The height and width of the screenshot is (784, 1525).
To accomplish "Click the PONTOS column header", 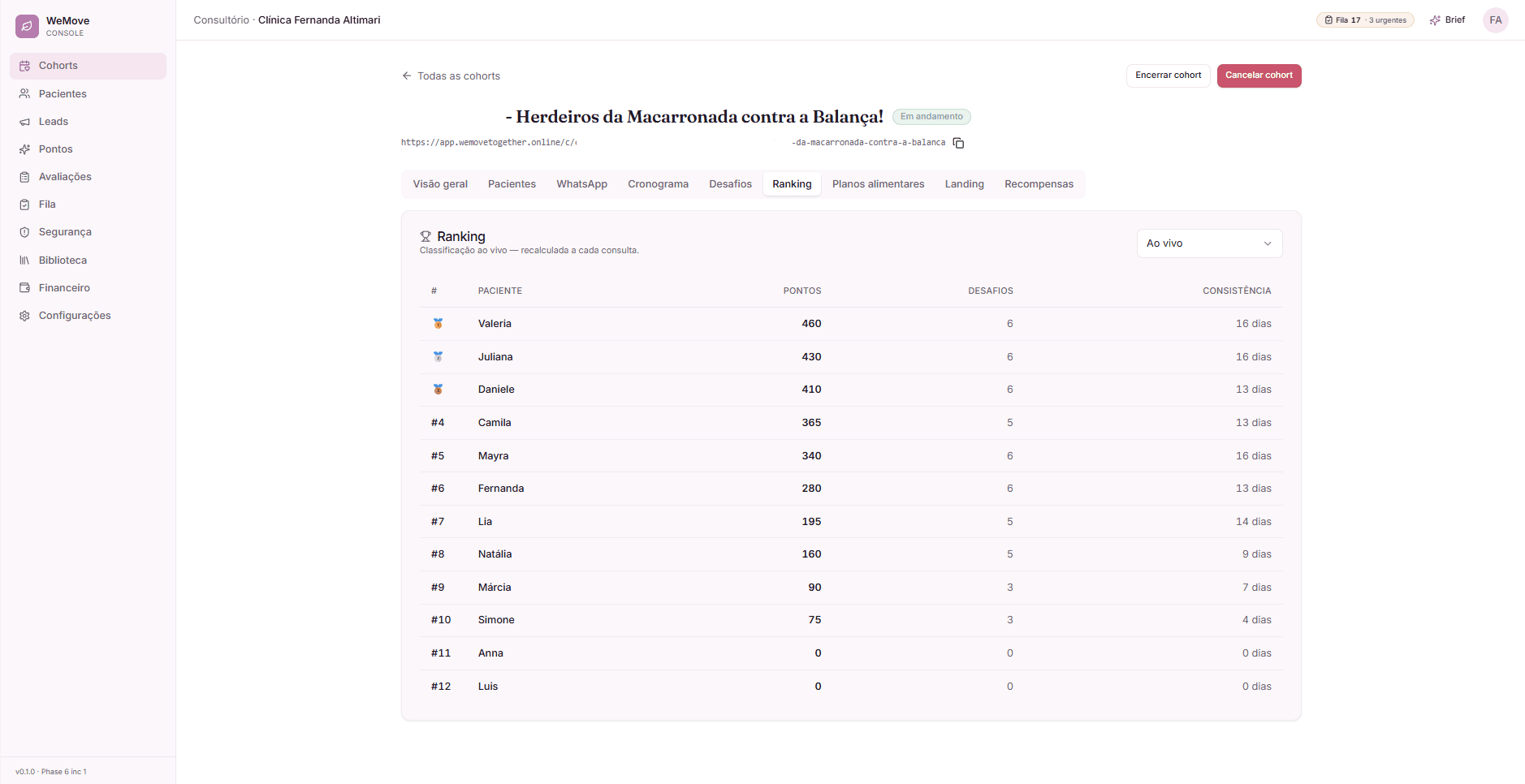I will point(801,291).
